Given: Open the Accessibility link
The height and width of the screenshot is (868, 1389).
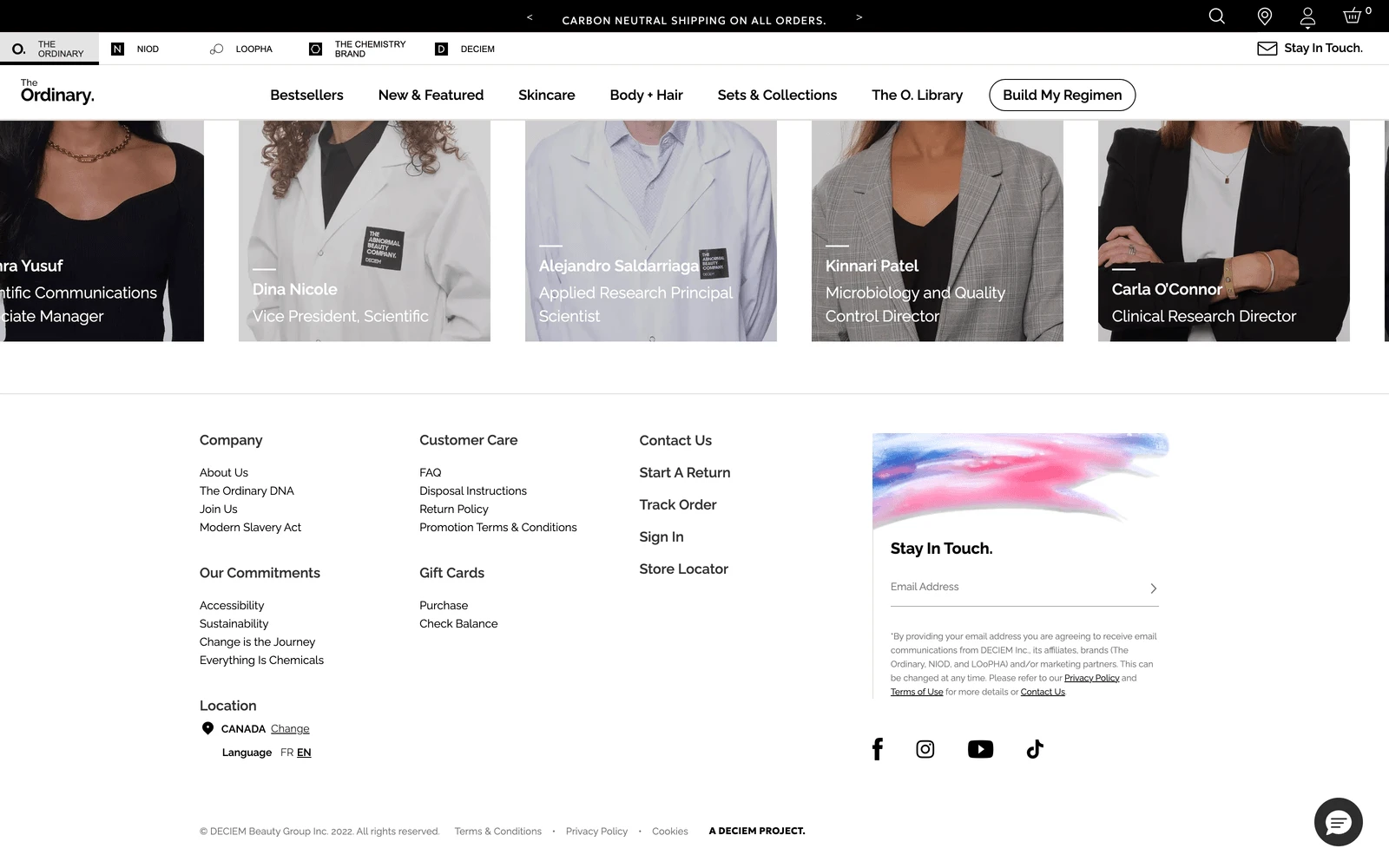Looking at the screenshot, I should (232, 606).
